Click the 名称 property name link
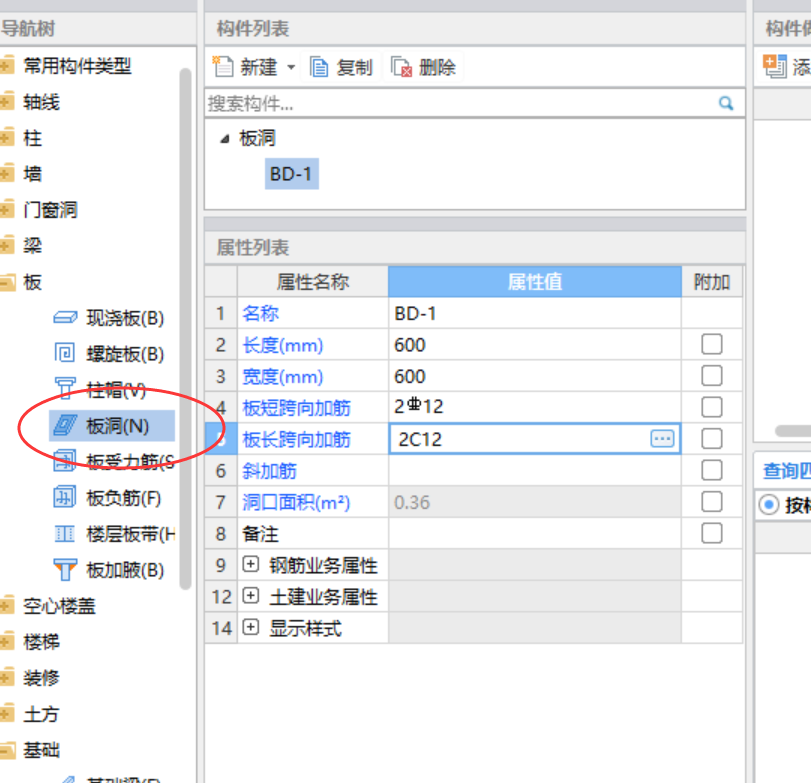 click(260, 313)
